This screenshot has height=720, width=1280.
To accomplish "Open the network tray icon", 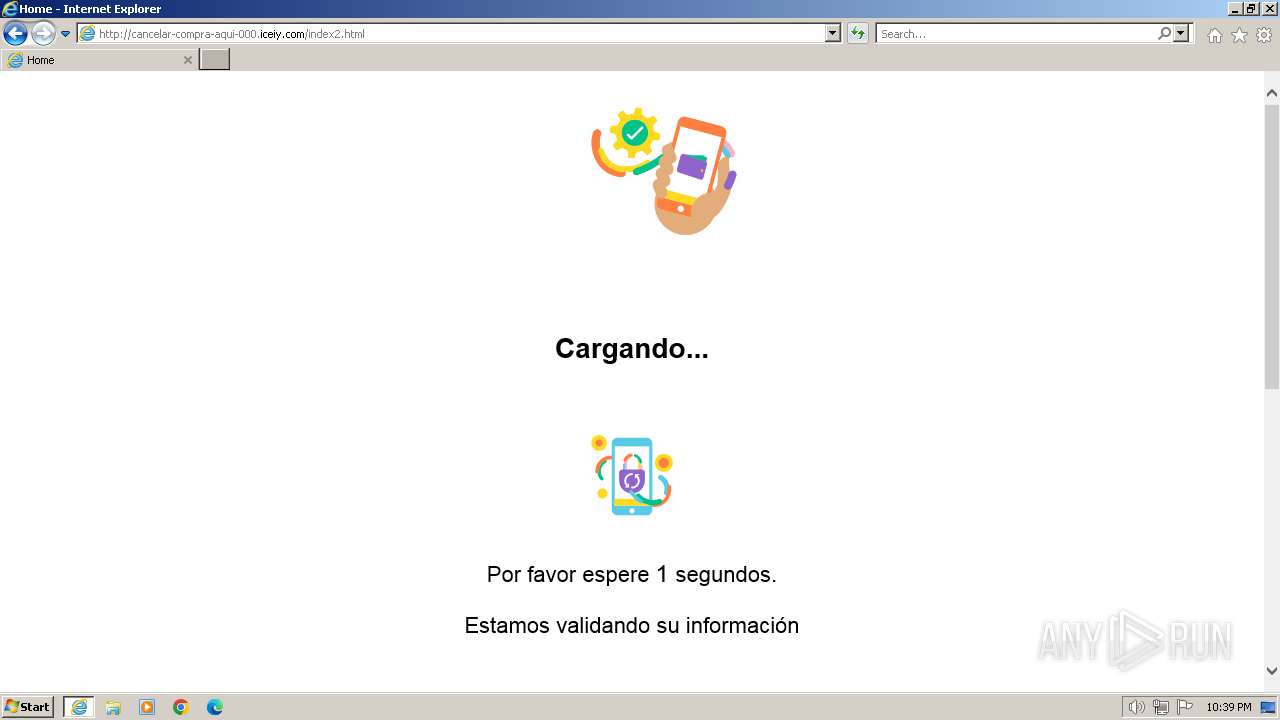I will pos(1161,707).
